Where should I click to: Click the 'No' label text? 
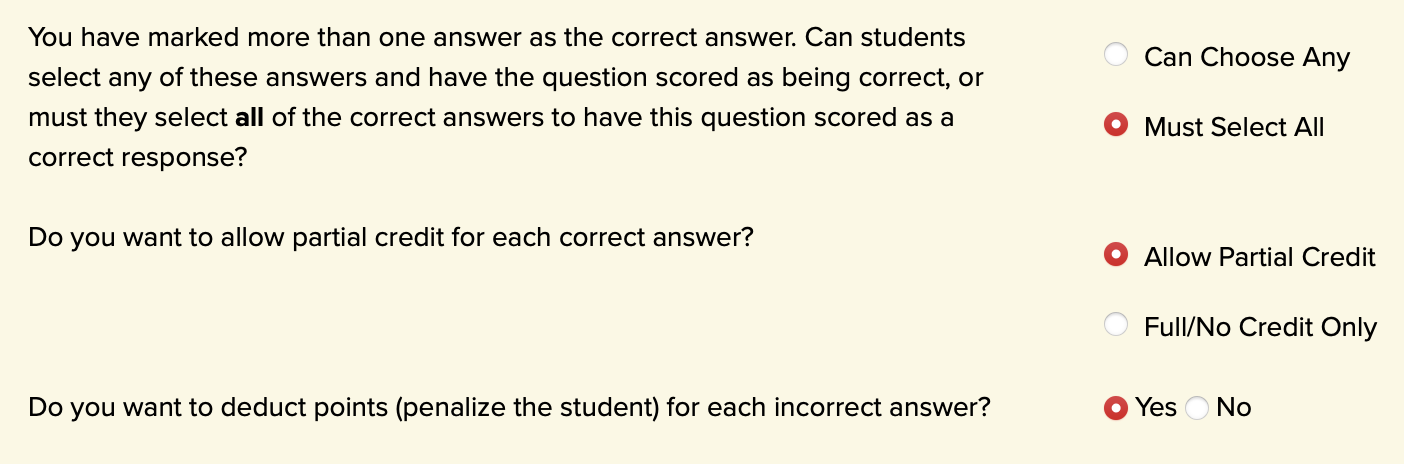[x=1234, y=407]
